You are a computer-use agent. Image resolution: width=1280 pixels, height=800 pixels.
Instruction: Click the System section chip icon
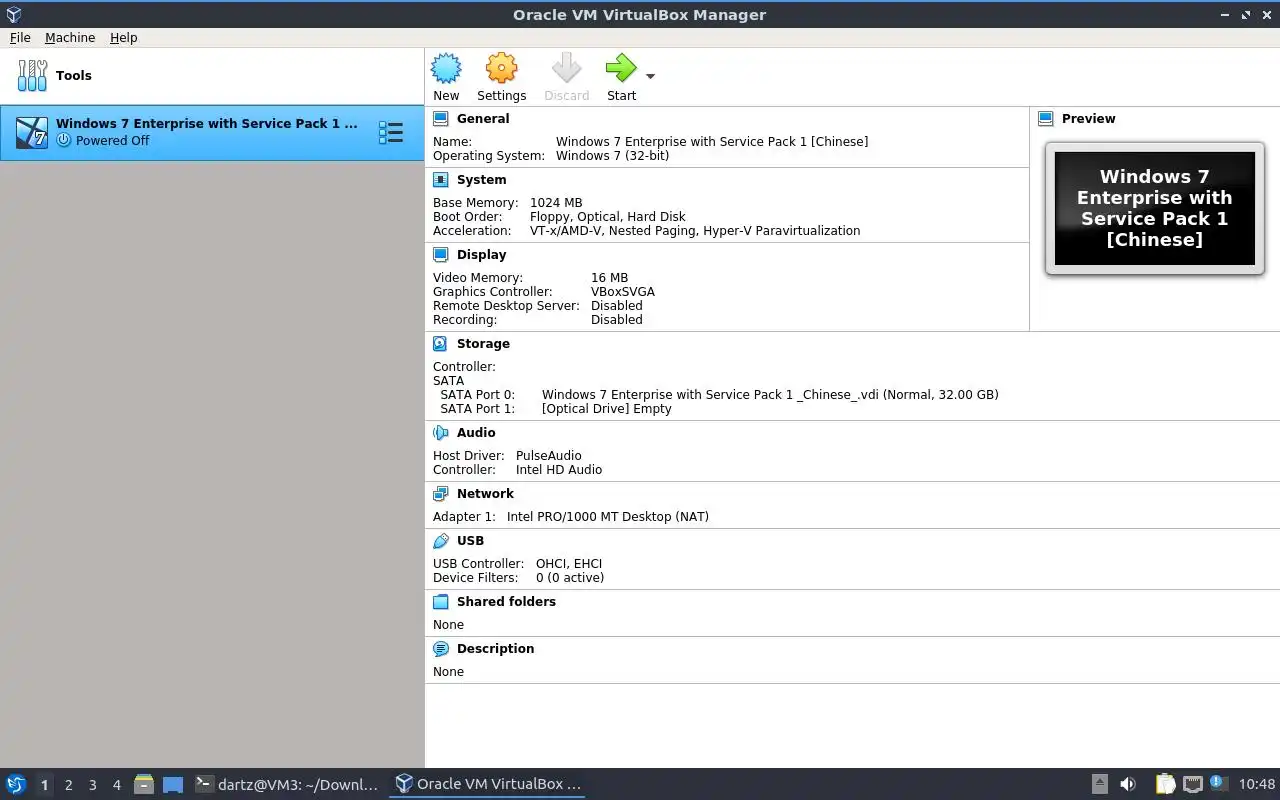coord(441,180)
